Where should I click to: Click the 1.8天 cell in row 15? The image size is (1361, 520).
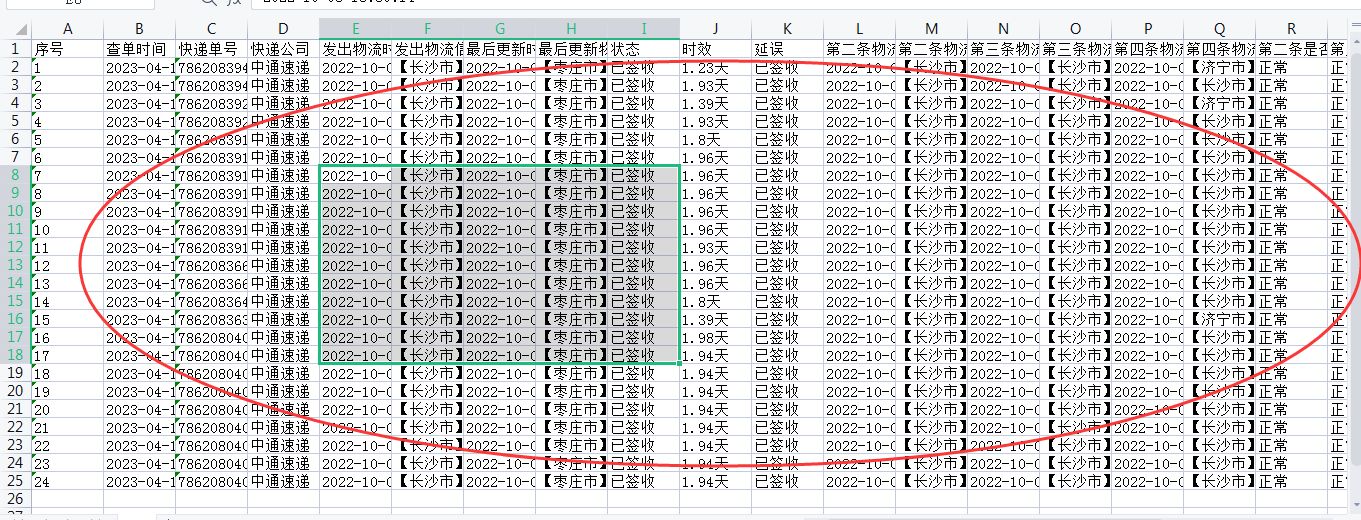715,301
